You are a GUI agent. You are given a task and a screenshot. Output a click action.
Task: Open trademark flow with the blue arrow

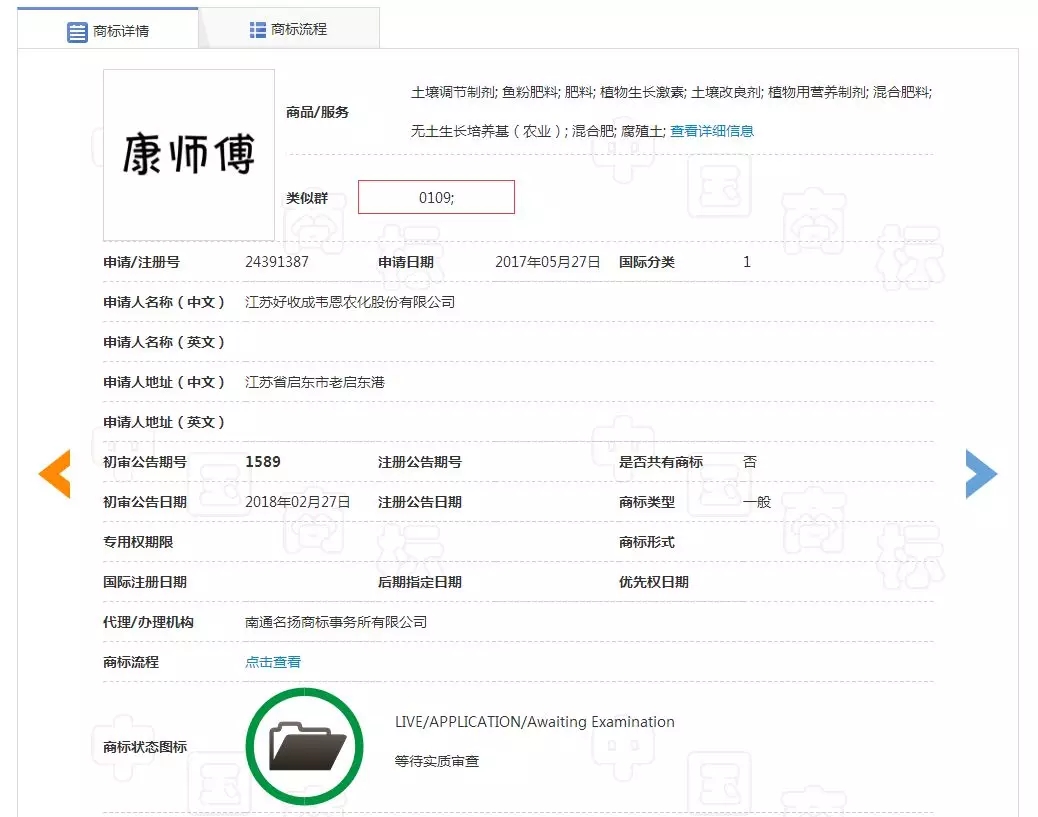(982, 474)
